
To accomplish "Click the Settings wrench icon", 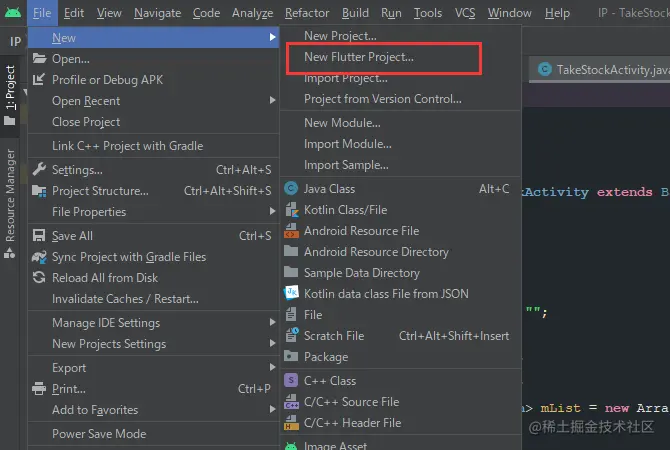I will [x=39, y=170].
